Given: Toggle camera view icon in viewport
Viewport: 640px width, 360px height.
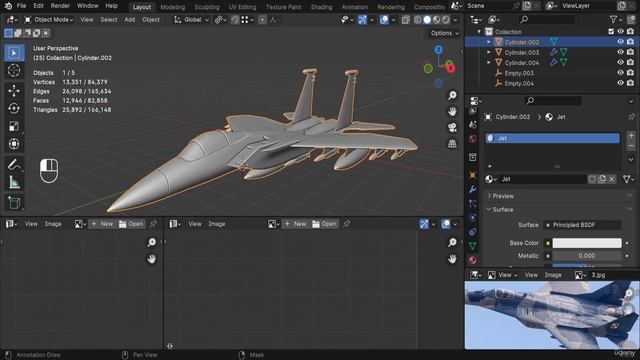Looking at the screenshot, I should click(x=452, y=127).
